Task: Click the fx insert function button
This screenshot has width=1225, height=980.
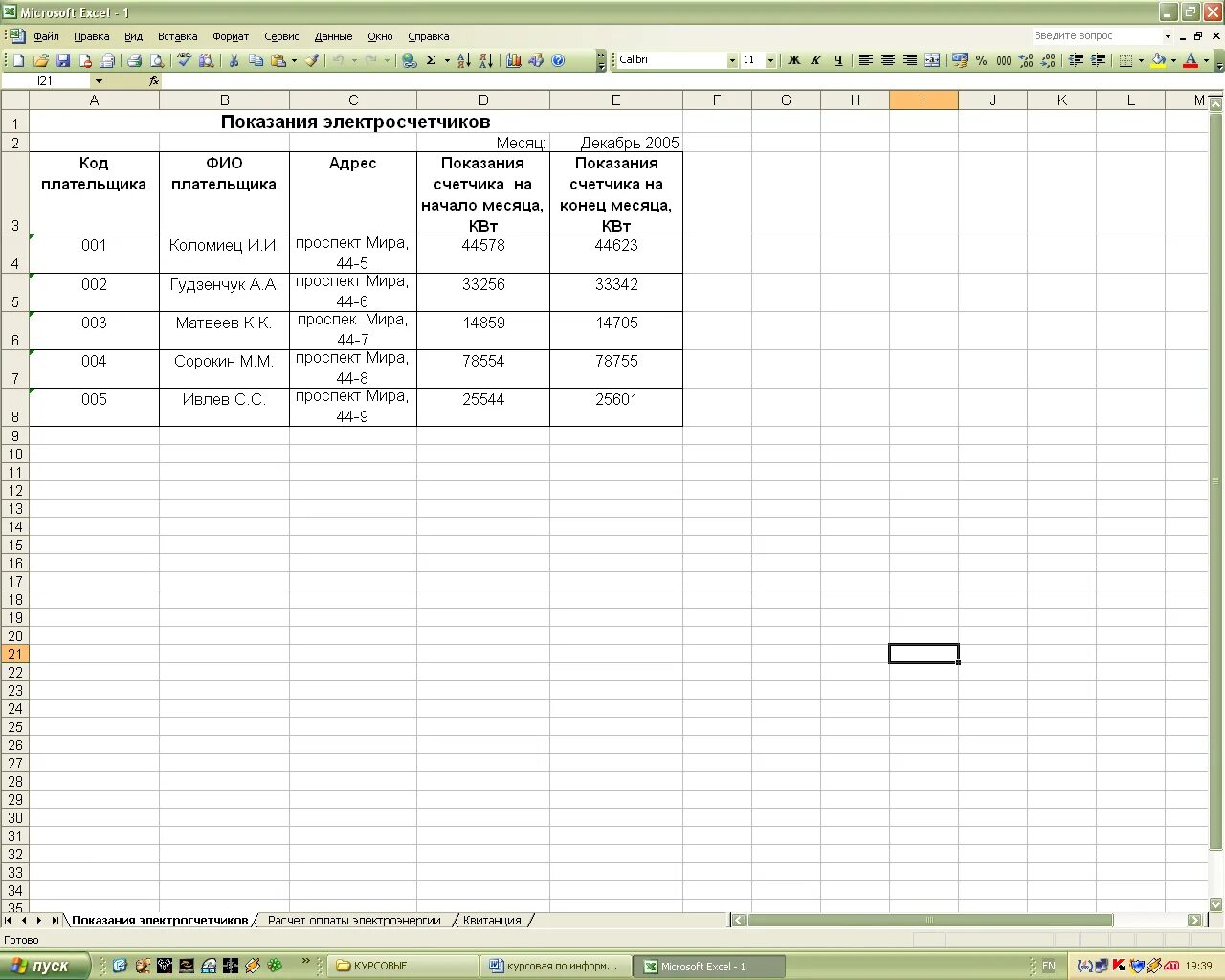Action: click(154, 81)
